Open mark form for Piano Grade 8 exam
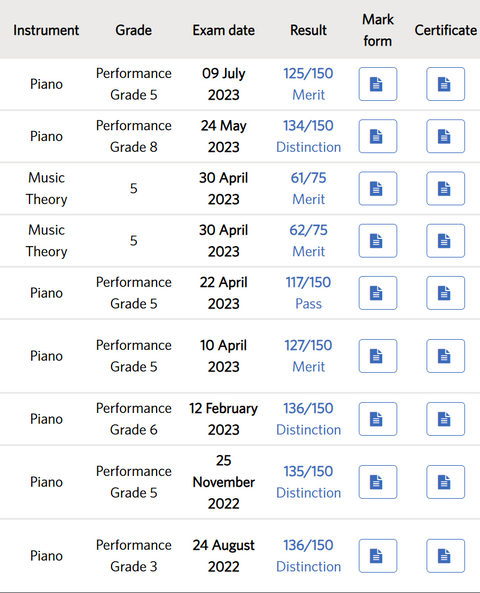The image size is (480, 593). coord(377,136)
